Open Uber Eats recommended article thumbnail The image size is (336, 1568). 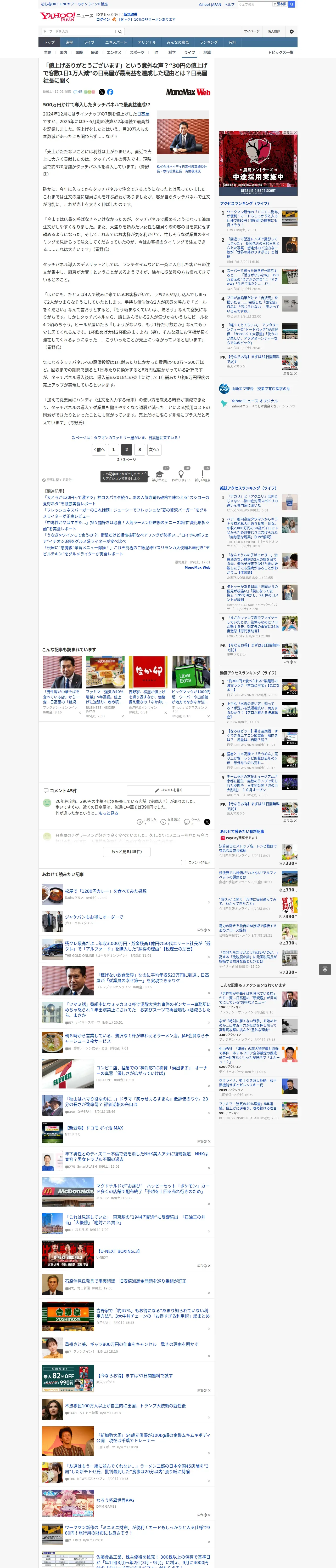point(191,672)
